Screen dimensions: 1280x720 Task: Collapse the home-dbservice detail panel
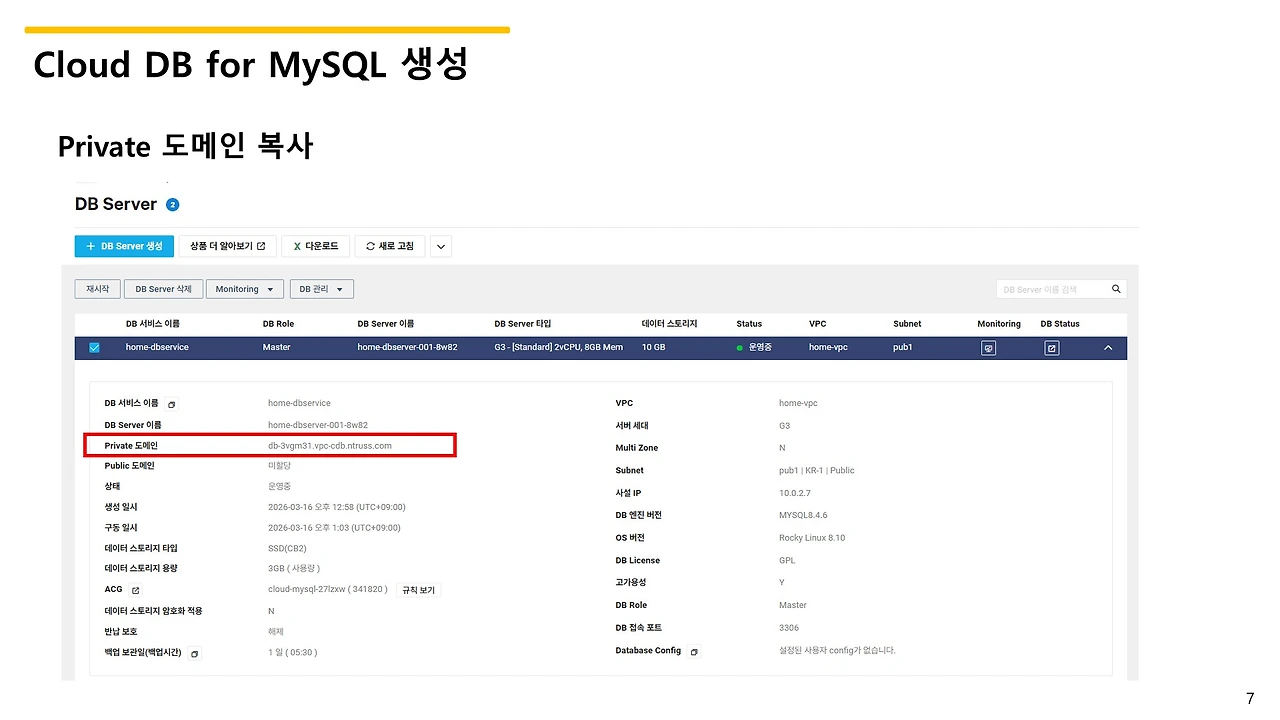click(1107, 347)
